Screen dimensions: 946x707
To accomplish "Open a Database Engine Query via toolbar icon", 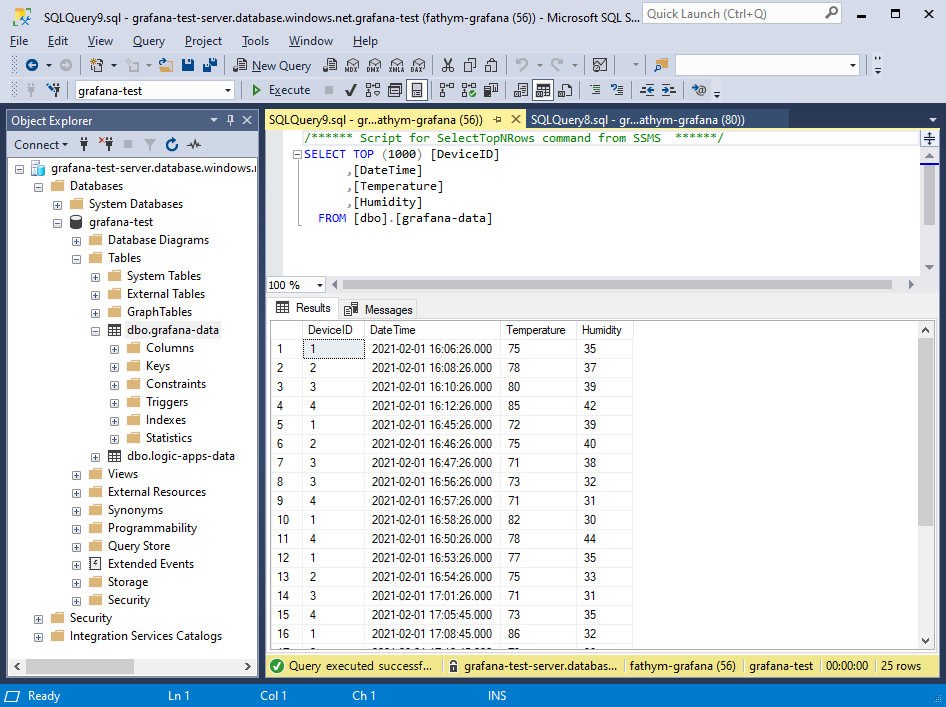I will click(x=330, y=65).
